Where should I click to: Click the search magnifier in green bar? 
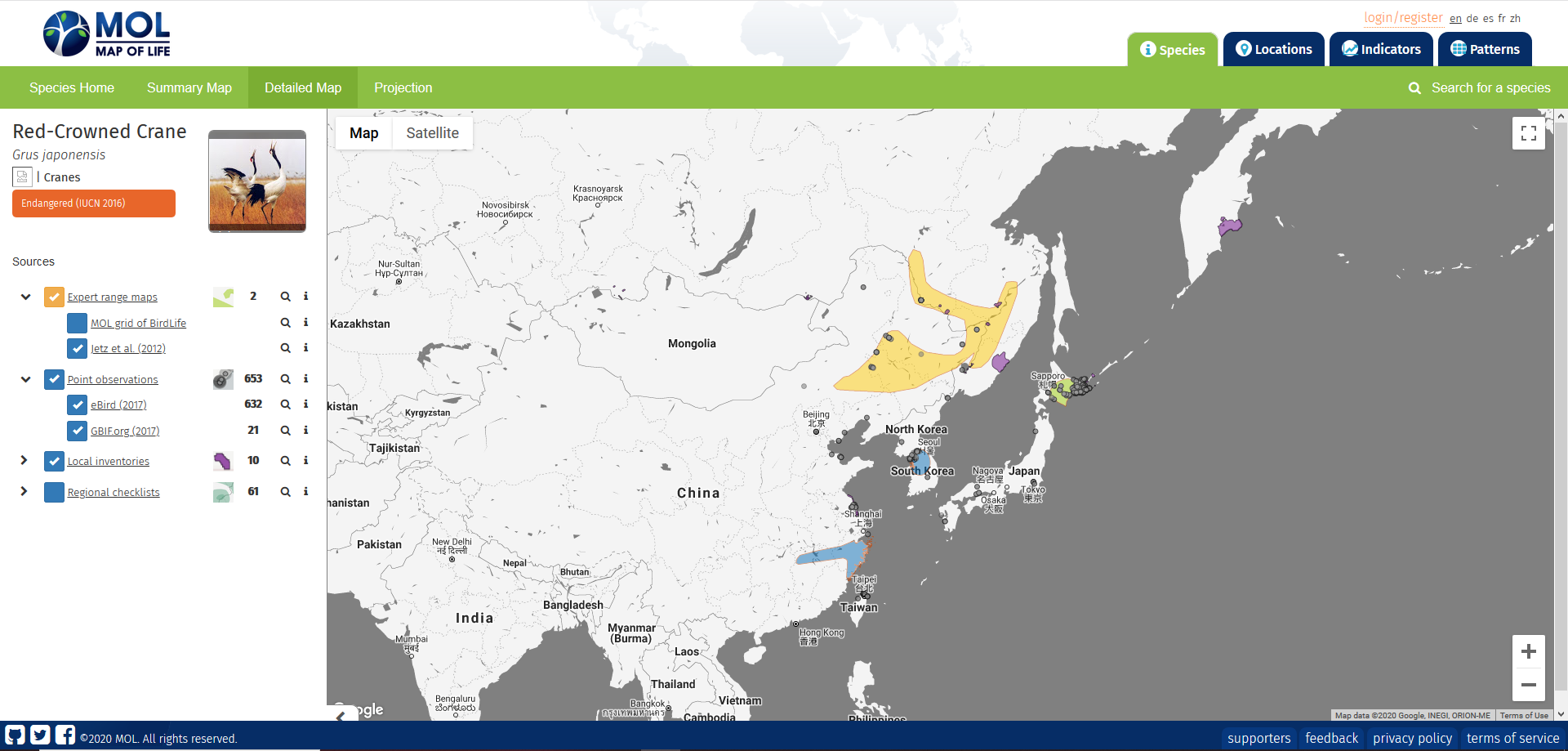(x=1414, y=88)
